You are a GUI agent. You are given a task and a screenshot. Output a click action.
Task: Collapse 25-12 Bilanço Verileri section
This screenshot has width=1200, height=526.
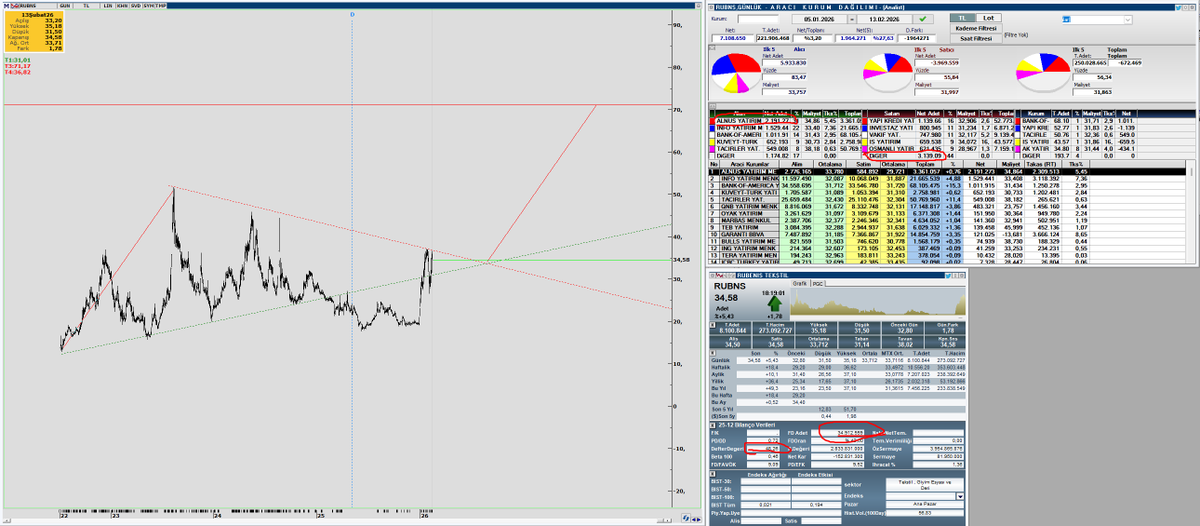[712, 424]
